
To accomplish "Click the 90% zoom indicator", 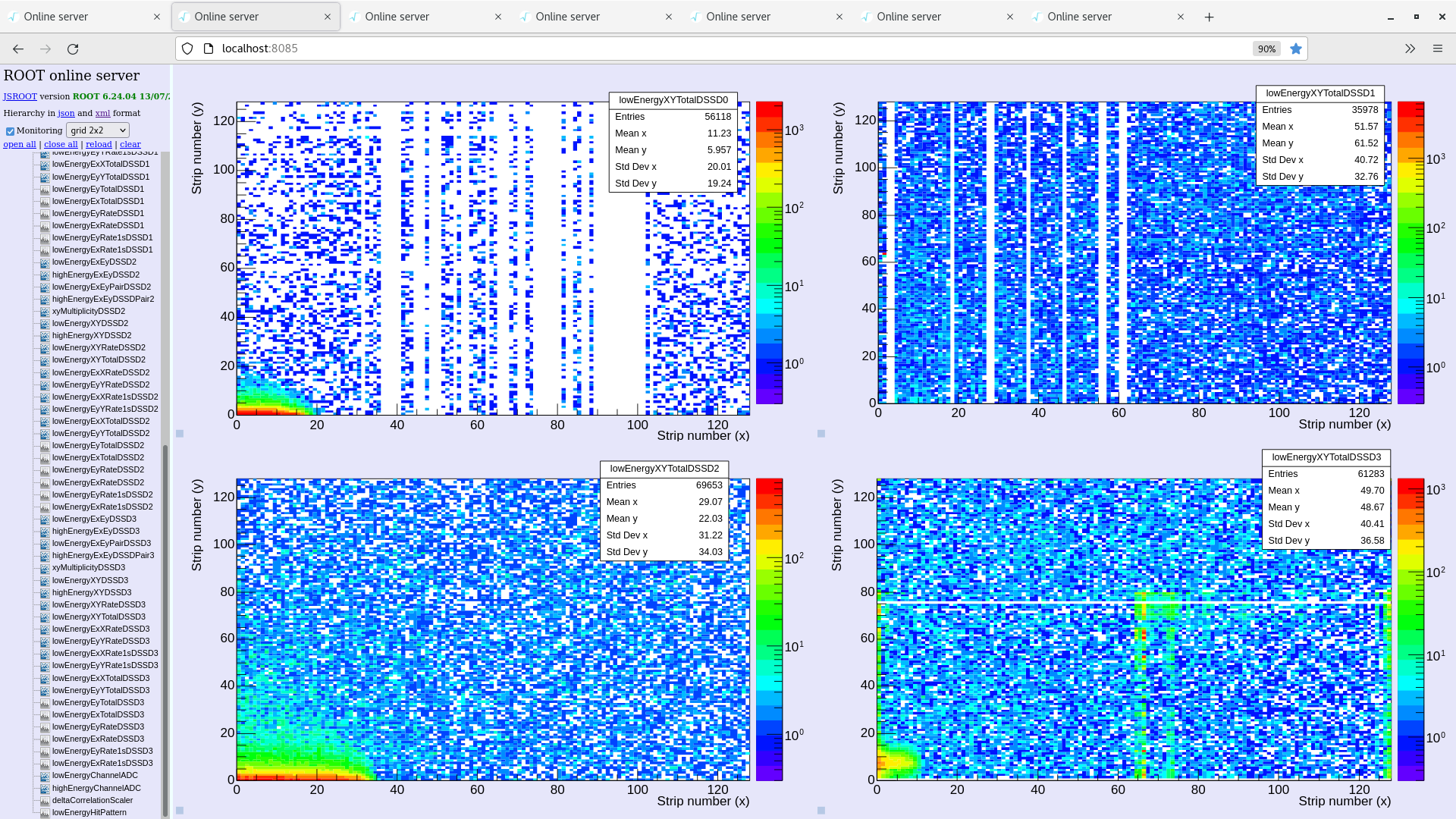I will click(x=1266, y=49).
